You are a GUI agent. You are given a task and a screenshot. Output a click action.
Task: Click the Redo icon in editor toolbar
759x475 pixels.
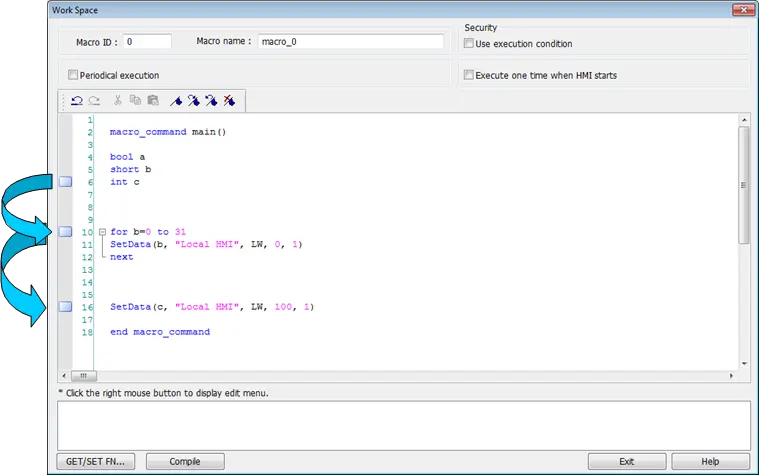click(x=94, y=101)
